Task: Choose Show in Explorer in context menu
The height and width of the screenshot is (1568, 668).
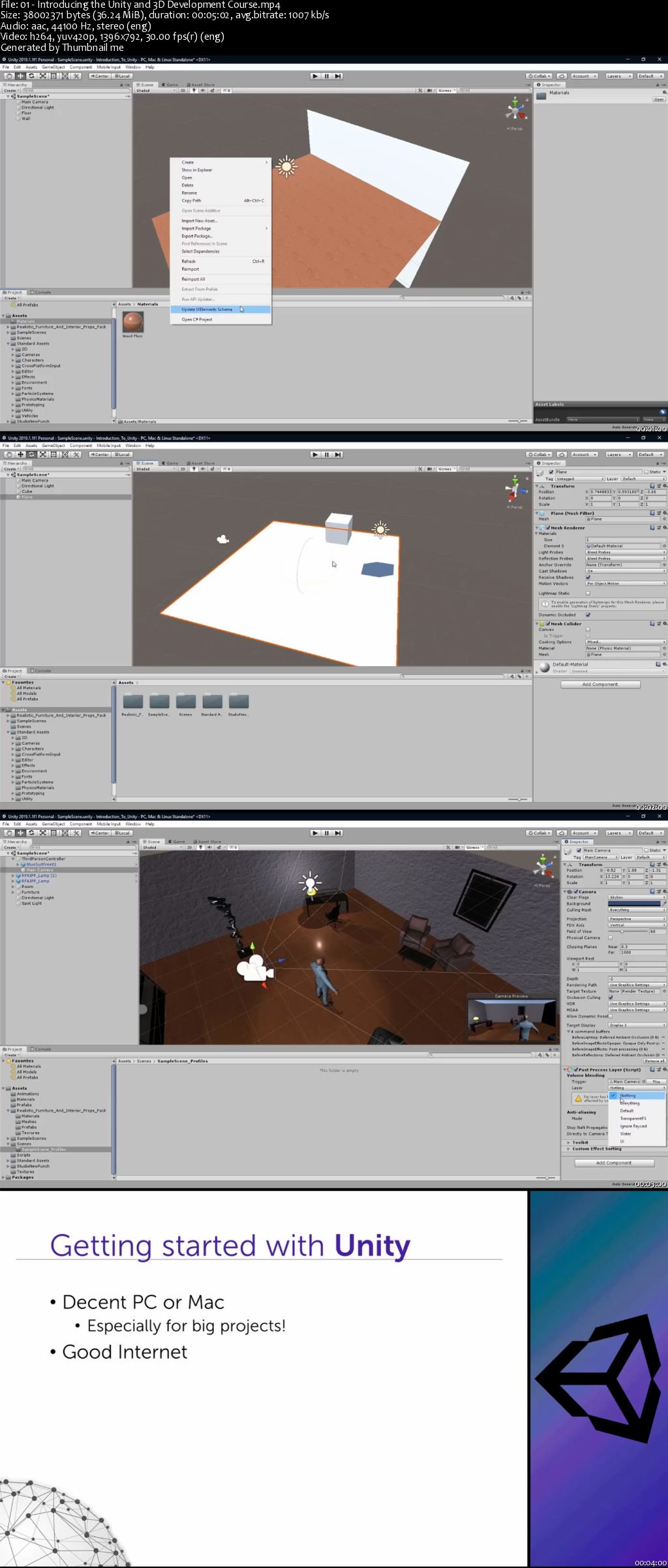Action: 220,170
